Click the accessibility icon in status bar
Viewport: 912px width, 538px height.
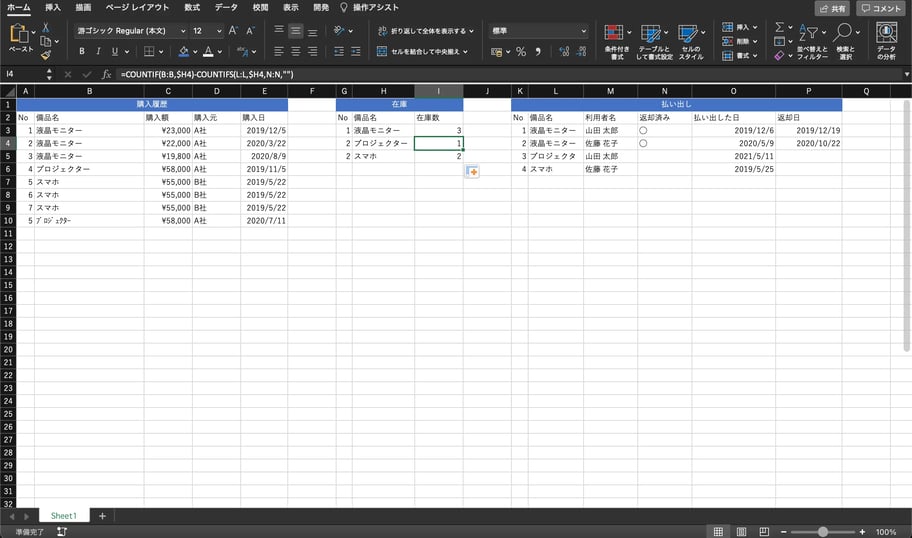pos(62,532)
